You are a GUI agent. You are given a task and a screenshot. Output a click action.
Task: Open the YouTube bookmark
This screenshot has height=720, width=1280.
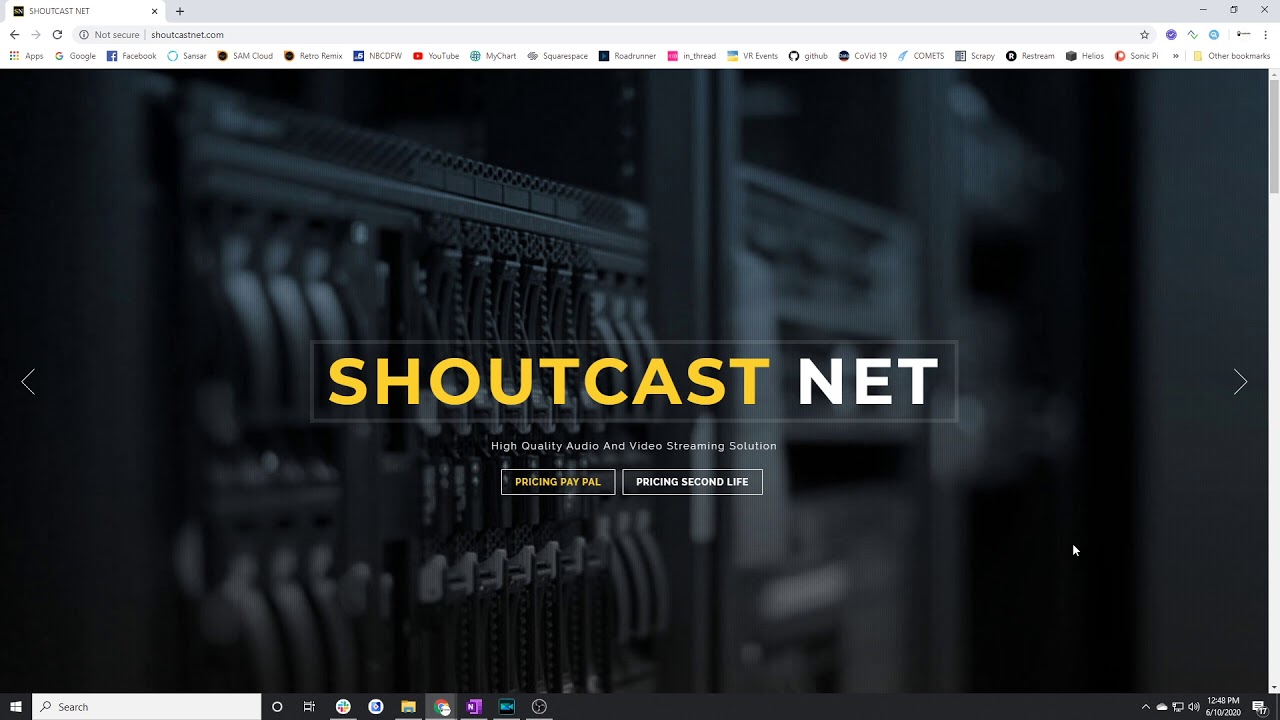pos(436,56)
